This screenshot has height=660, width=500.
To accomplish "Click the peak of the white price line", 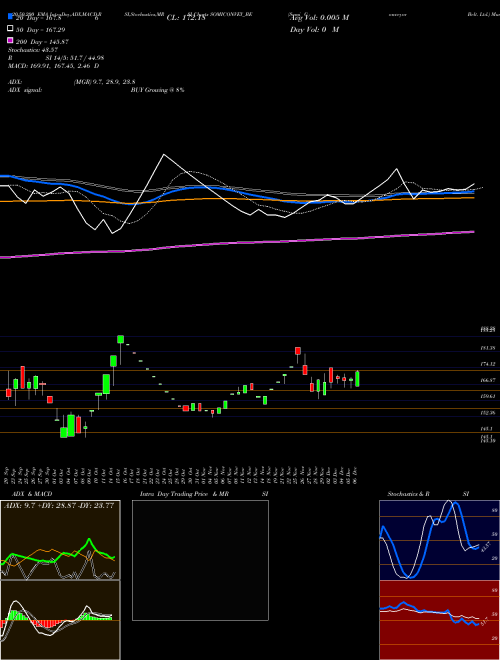I will coord(163,155).
